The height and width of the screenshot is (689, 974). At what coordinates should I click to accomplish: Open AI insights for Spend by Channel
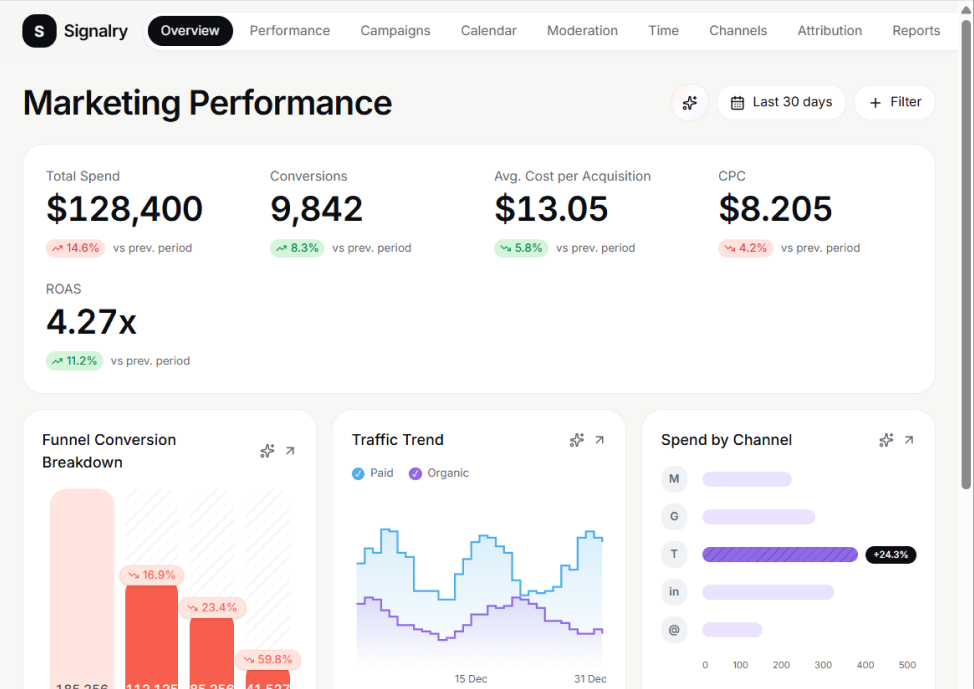click(x=886, y=440)
